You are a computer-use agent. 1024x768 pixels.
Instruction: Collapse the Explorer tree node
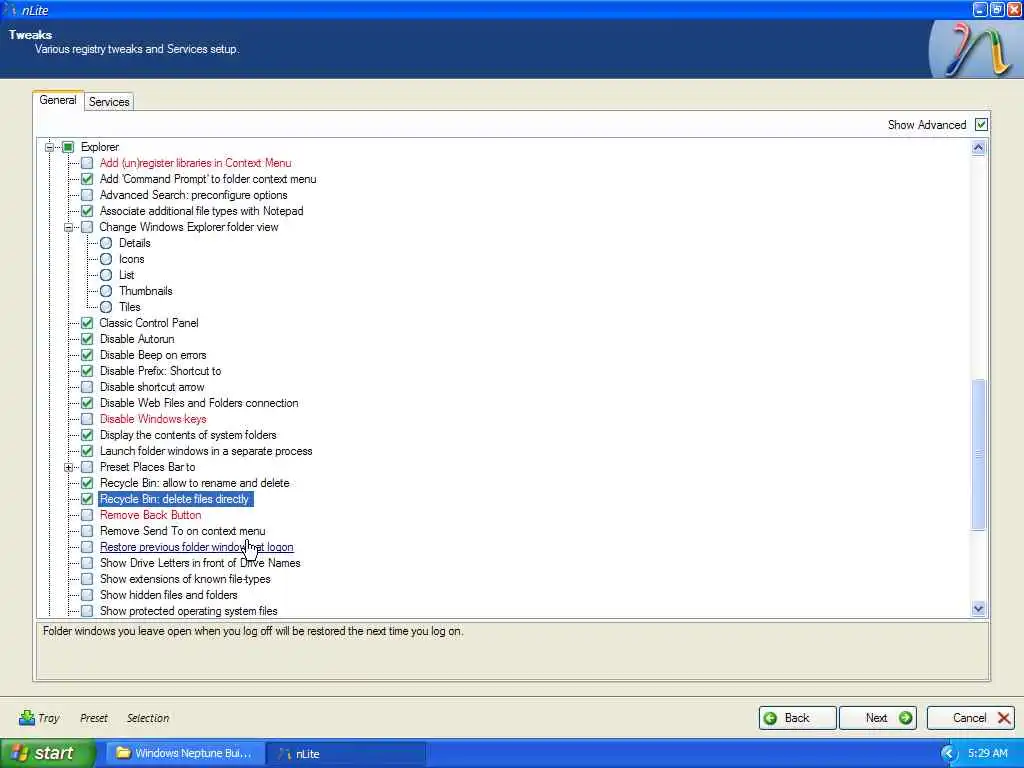(49, 148)
